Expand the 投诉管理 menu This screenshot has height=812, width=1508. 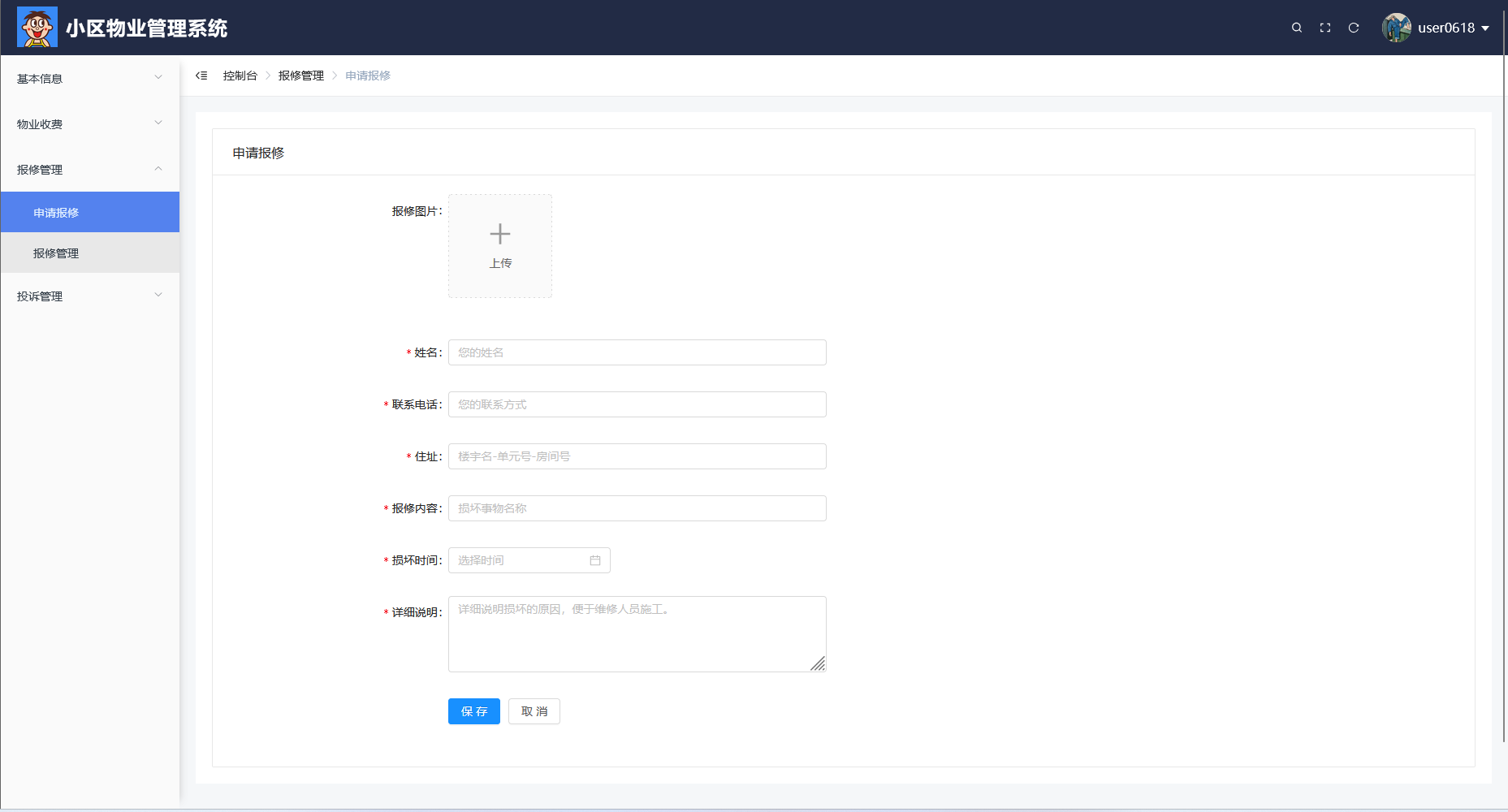(x=90, y=296)
